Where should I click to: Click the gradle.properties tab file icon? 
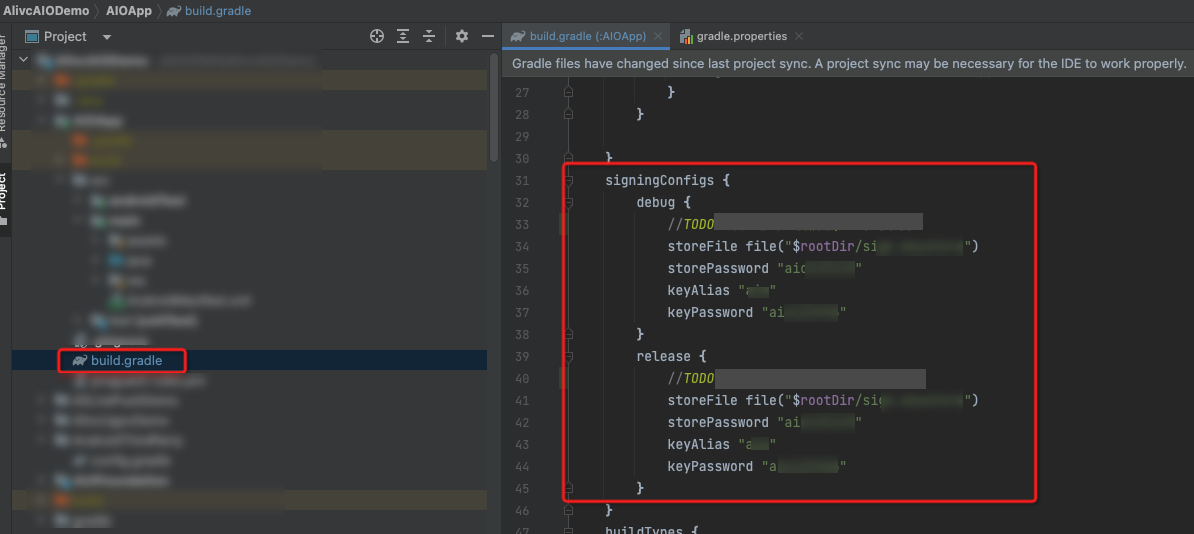click(x=686, y=36)
